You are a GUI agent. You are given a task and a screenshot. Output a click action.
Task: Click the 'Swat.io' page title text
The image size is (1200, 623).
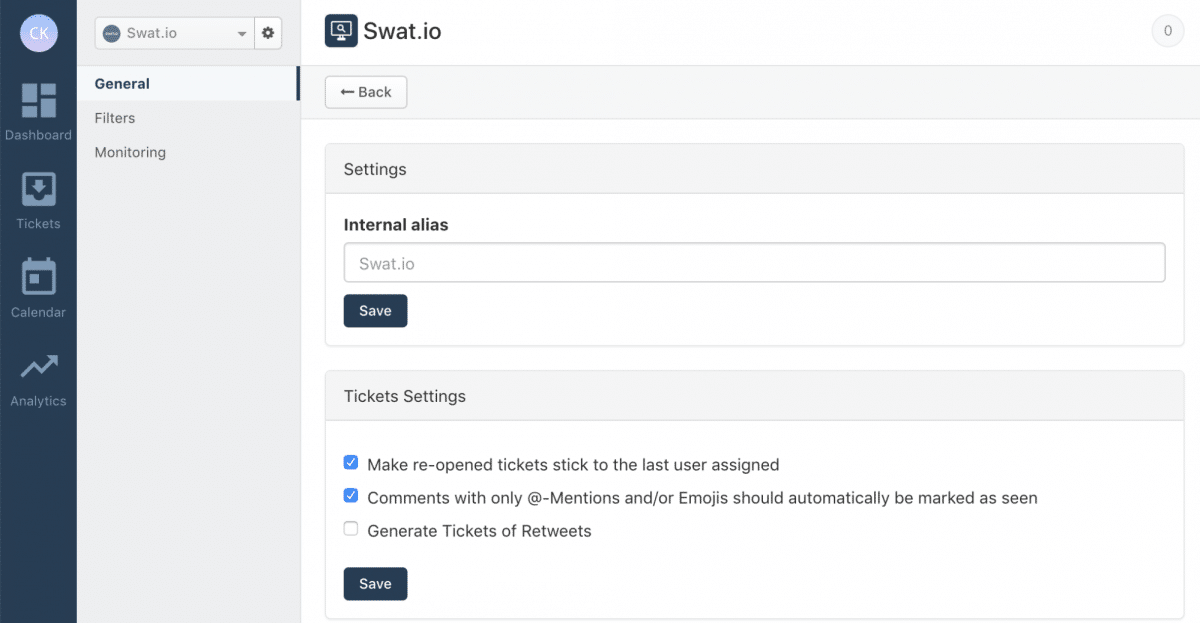[x=402, y=31]
